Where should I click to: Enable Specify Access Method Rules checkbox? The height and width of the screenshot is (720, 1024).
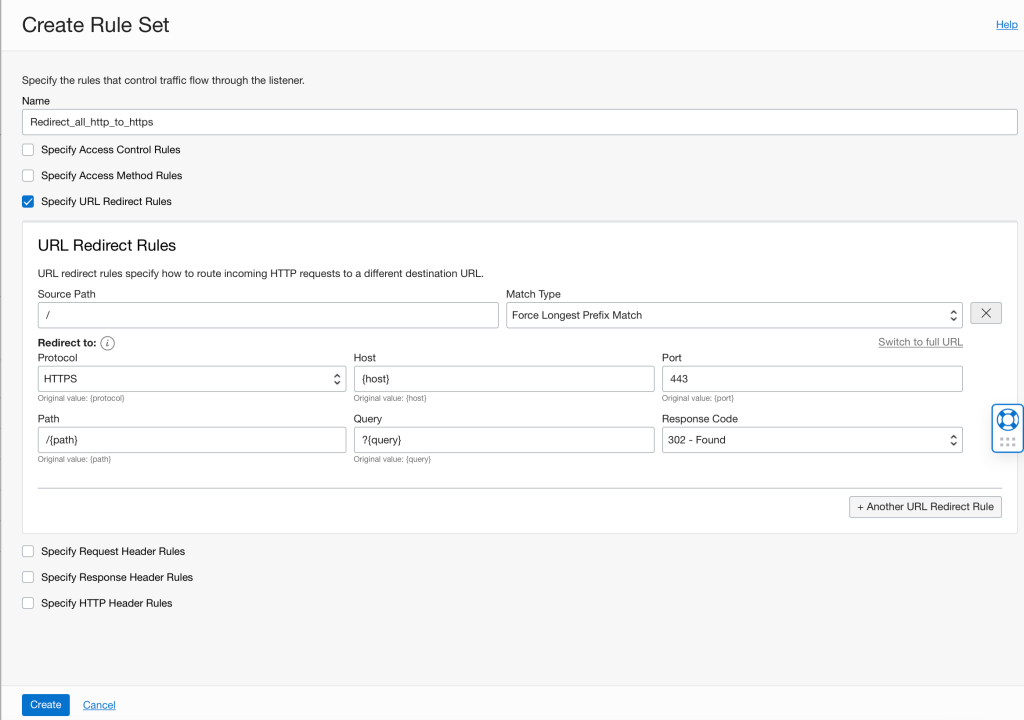(x=28, y=176)
